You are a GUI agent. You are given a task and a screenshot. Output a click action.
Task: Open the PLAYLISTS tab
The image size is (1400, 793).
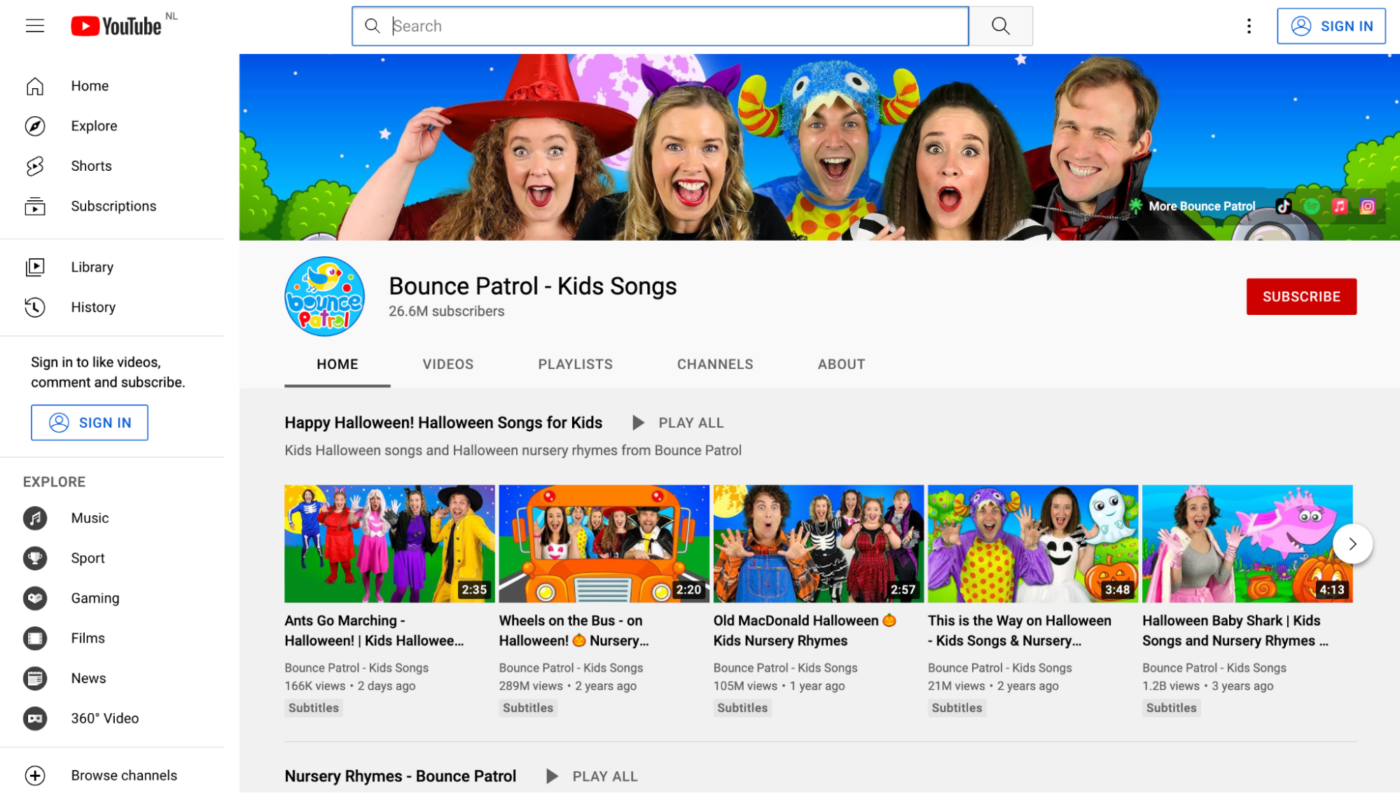coord(575,364)
